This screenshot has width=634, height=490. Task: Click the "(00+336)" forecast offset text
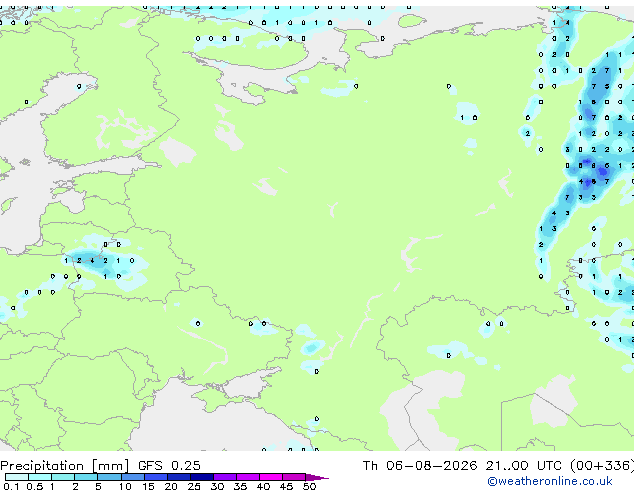(x=602, y=466)
